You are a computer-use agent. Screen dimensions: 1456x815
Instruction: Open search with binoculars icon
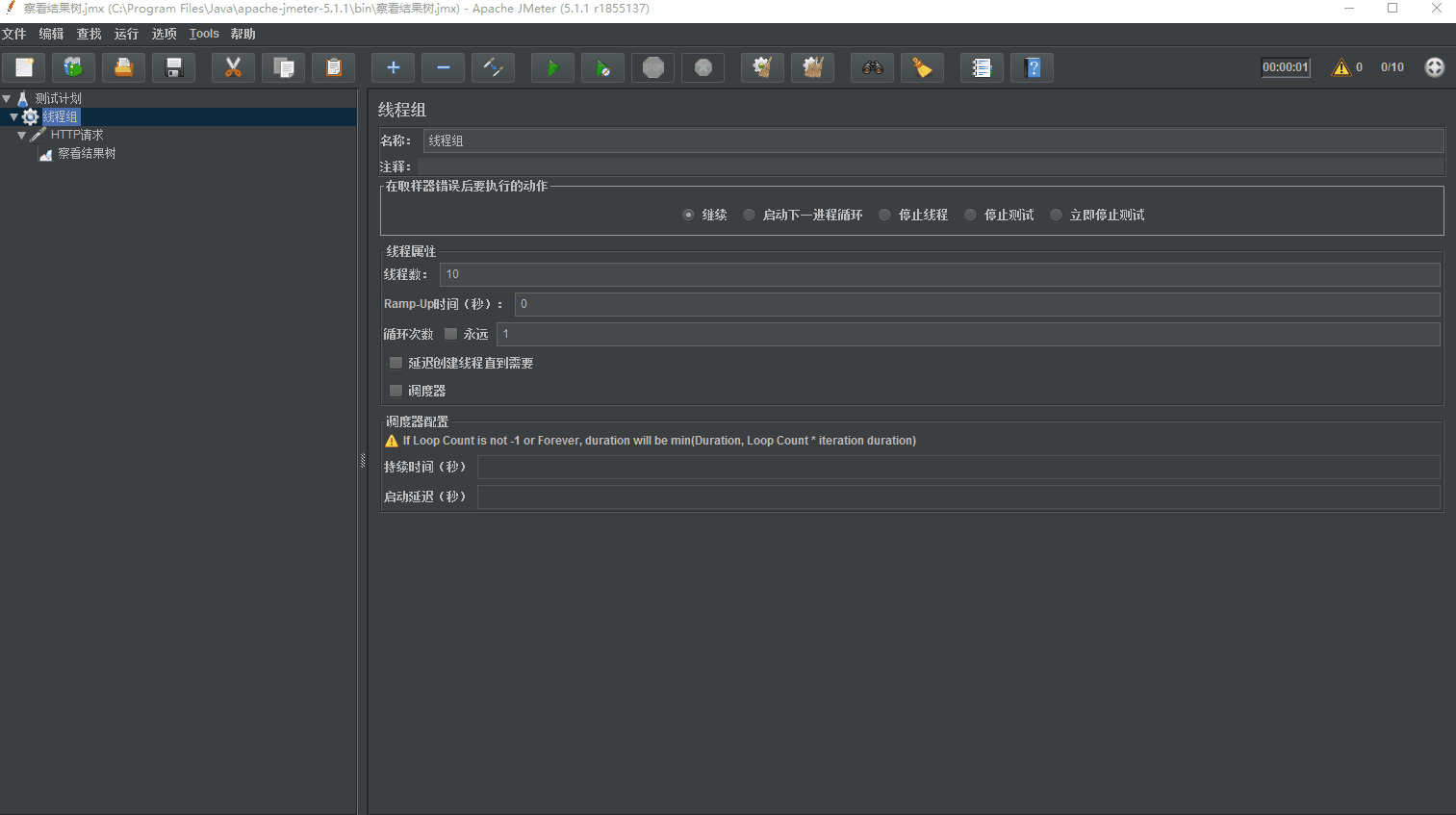click(873, 67)
